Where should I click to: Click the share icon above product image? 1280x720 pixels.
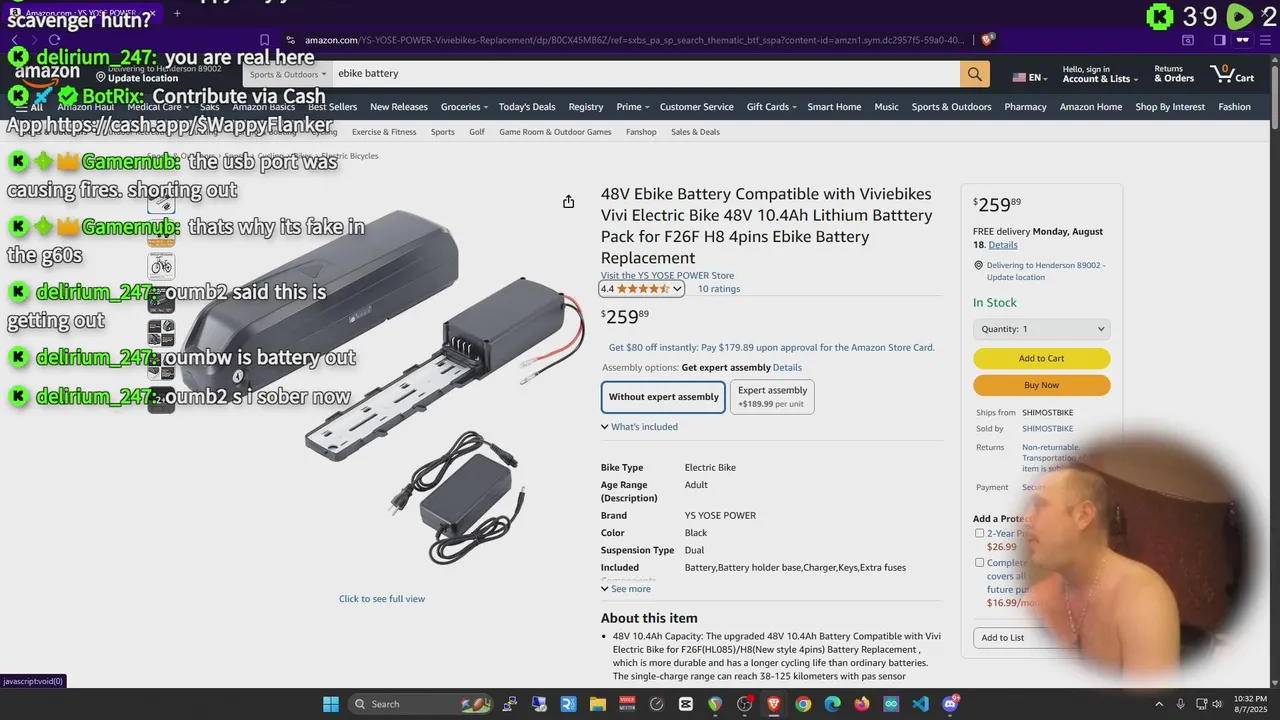[568, 202]
